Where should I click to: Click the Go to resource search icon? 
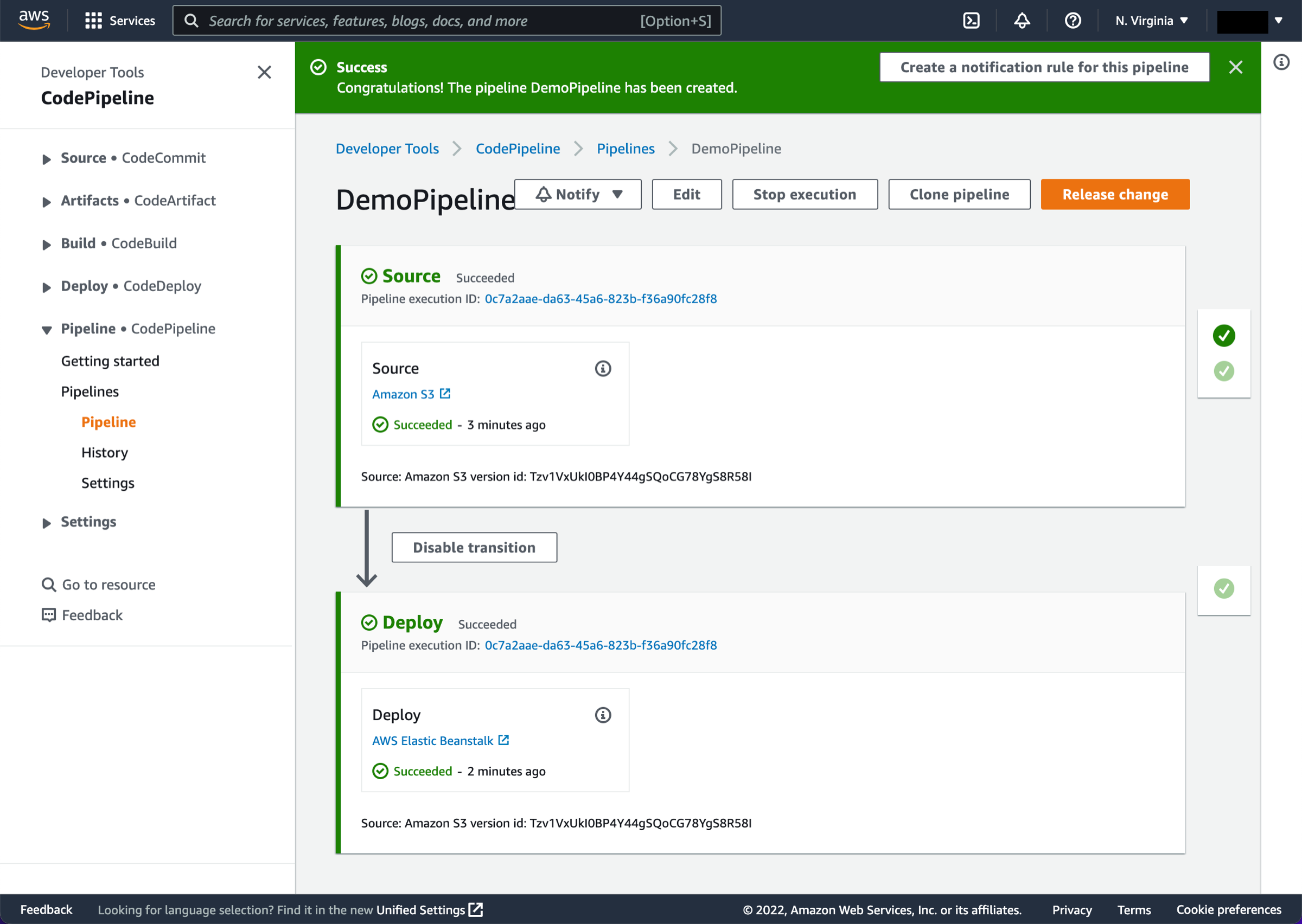(x=49, y=585)
